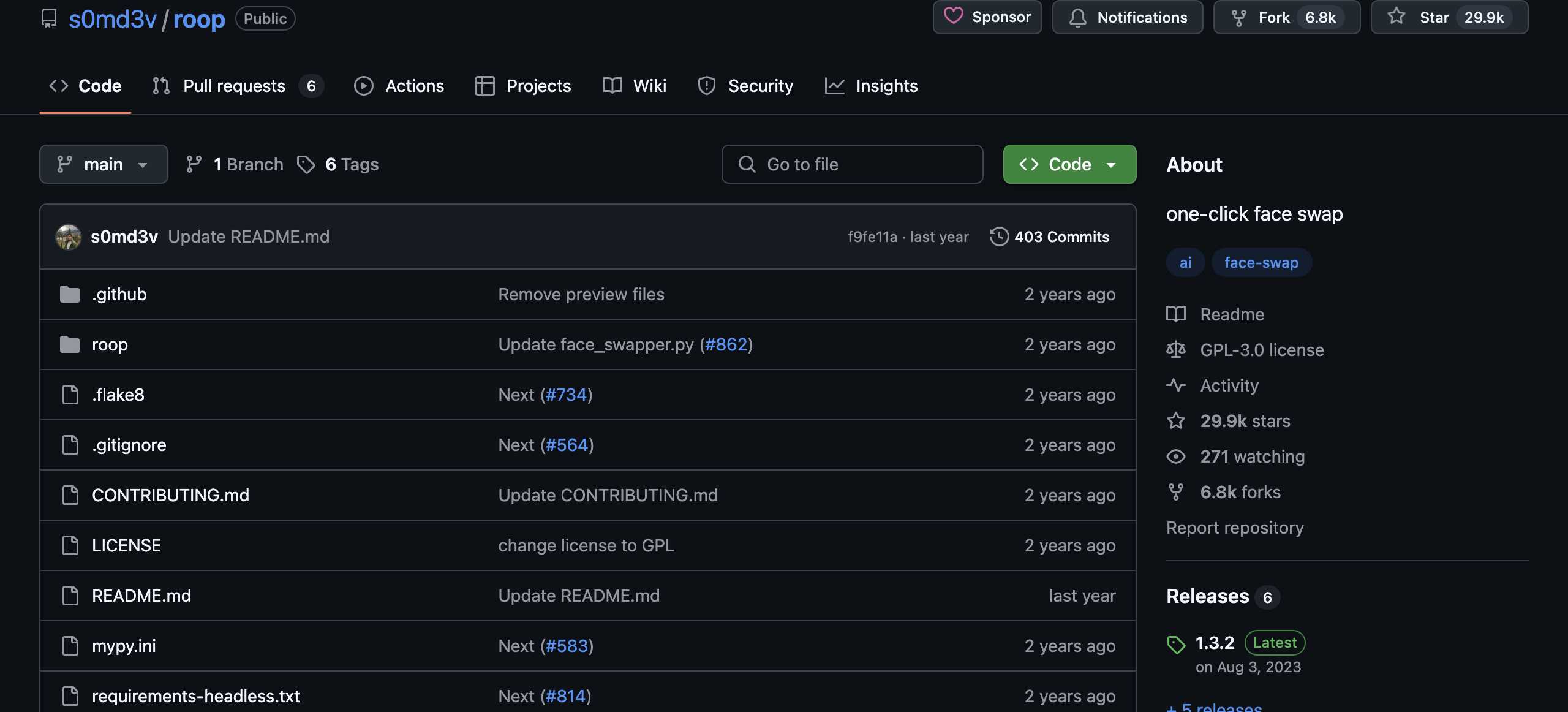Click Report repository link
Viewport: 1568px width, 712px height.
pos(1235,528)
